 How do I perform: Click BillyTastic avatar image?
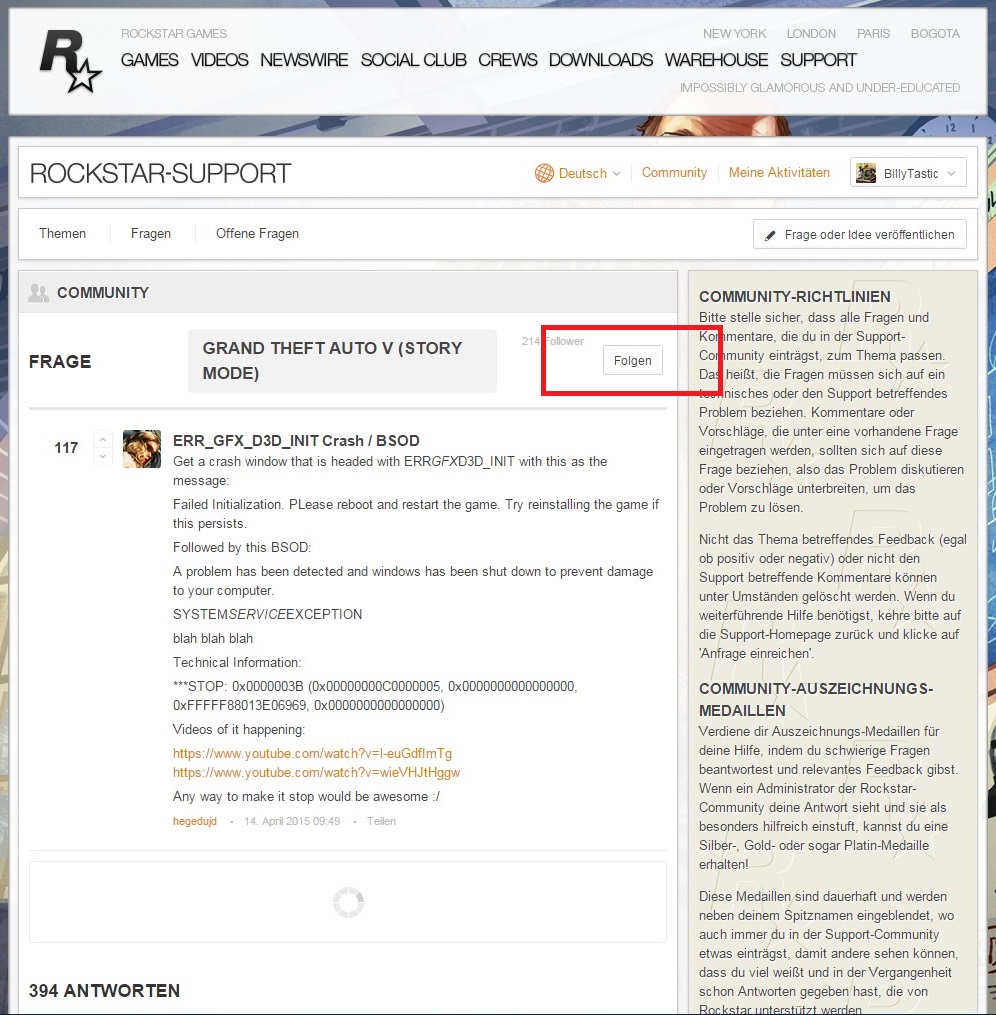click(x=866, y=173)
